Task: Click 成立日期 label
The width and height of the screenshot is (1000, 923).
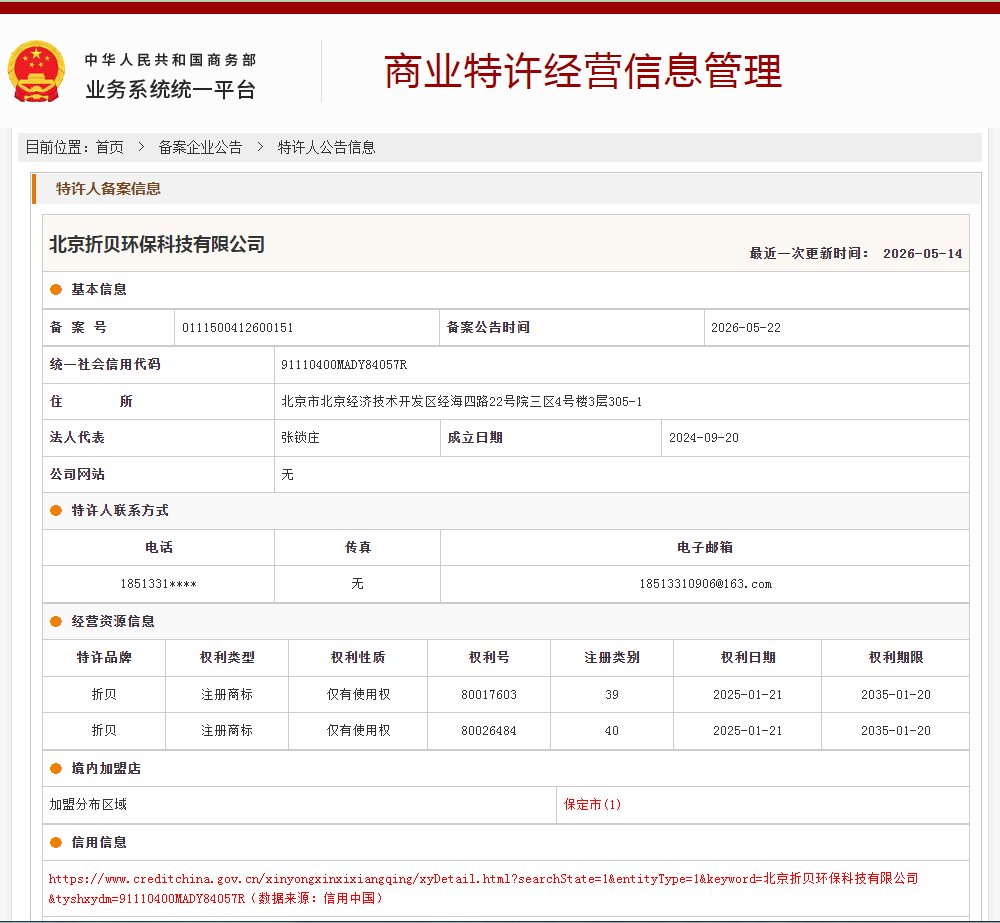Action: [475, 438]
